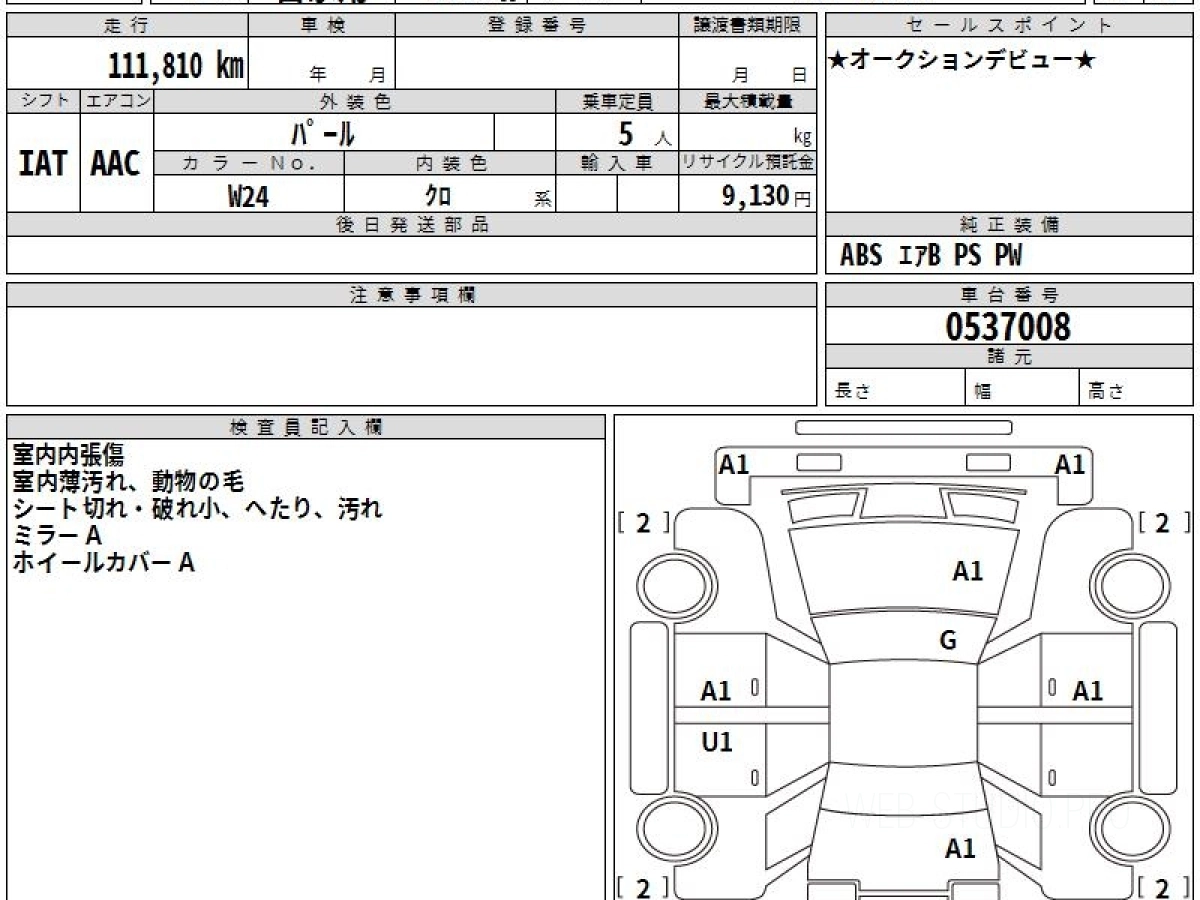The height and width of the screenshot is (900, 1200).
Task: Click the note 室内薄汚れ、動物の毛
Action: click(128, 481)
